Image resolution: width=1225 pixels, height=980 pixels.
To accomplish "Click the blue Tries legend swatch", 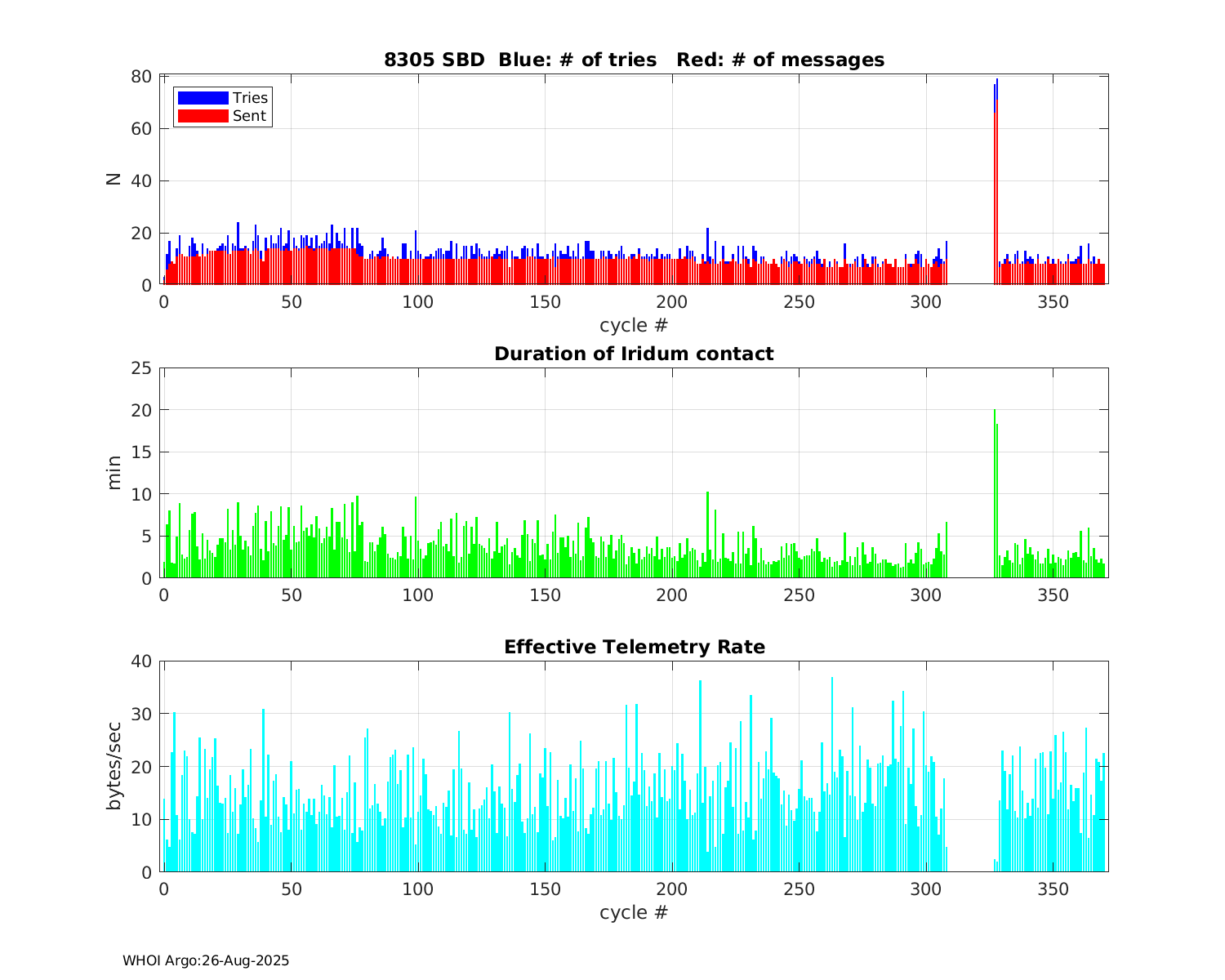I will tap(203, 98).
